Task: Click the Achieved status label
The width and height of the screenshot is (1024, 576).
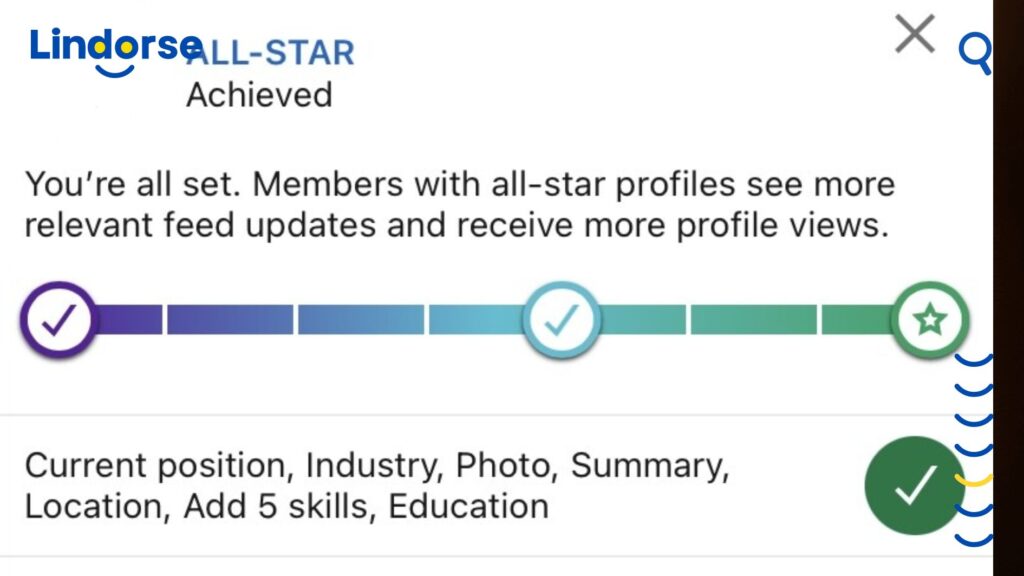Action: [x=259, y=95]
